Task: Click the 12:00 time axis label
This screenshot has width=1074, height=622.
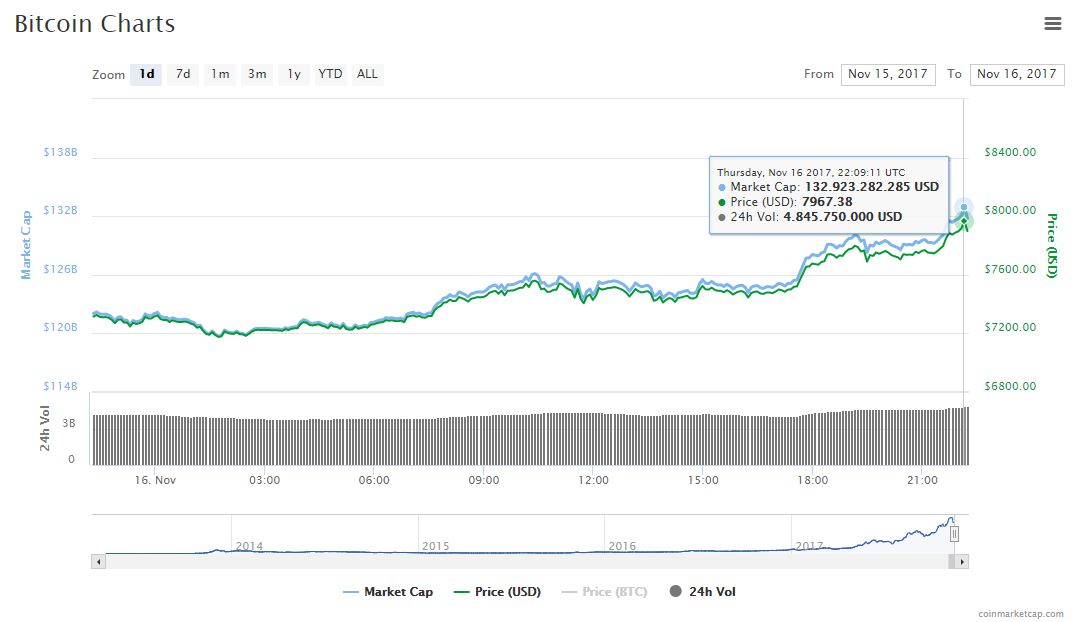Action: click(x=593, y=480)
